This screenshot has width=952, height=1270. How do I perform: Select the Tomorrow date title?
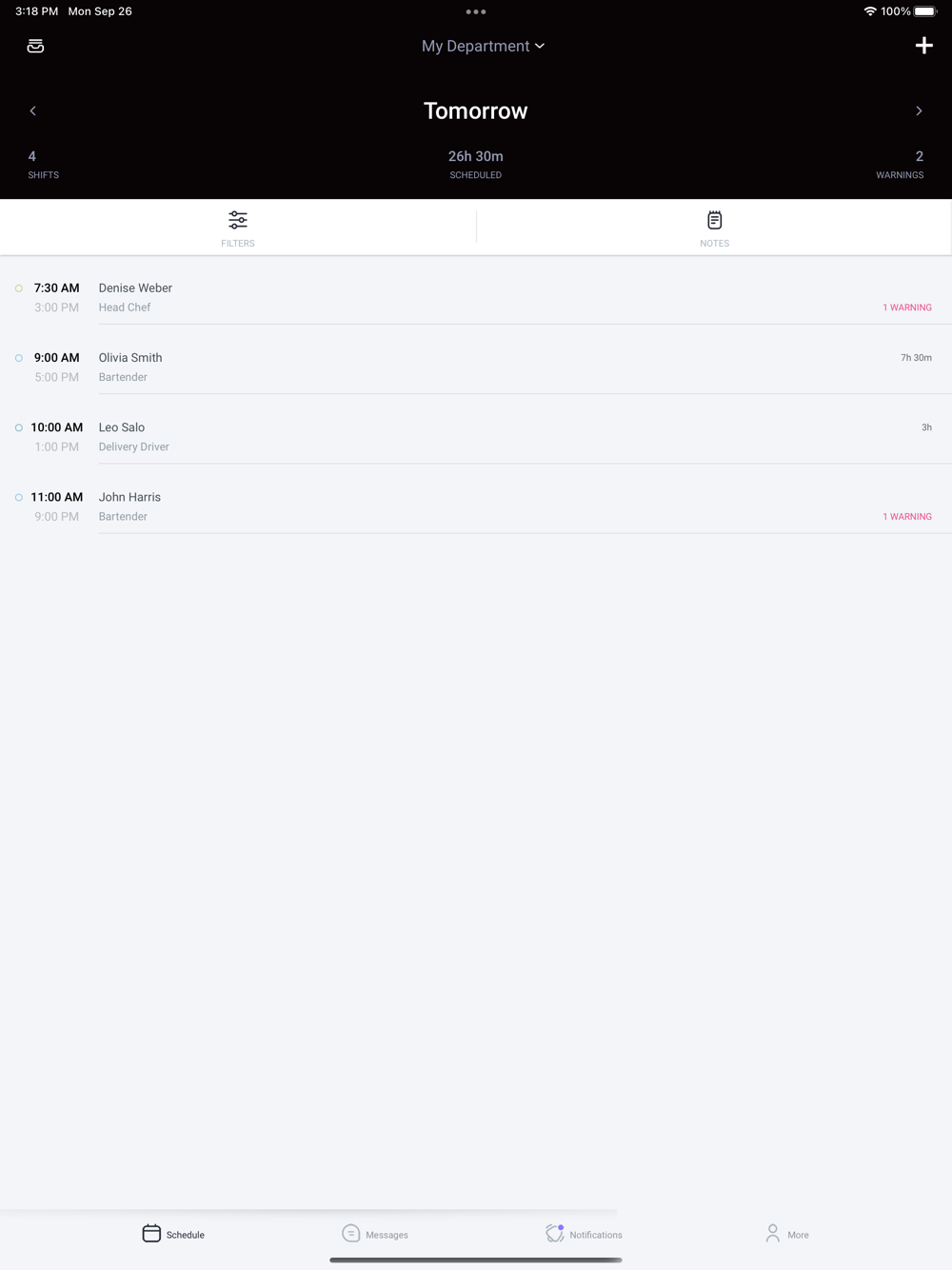pyautogui.click(x=476, y=110)
